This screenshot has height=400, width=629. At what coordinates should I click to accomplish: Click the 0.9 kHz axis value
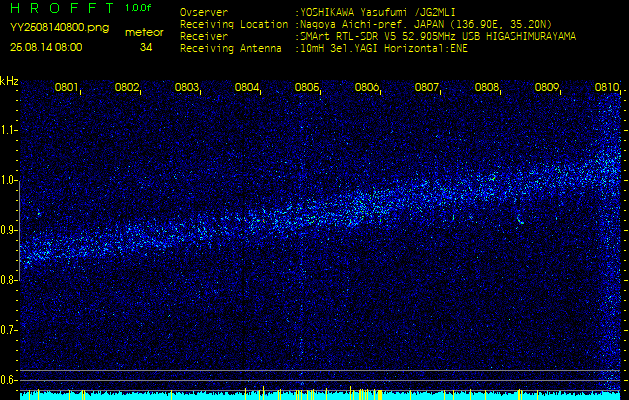pos(7,230)
